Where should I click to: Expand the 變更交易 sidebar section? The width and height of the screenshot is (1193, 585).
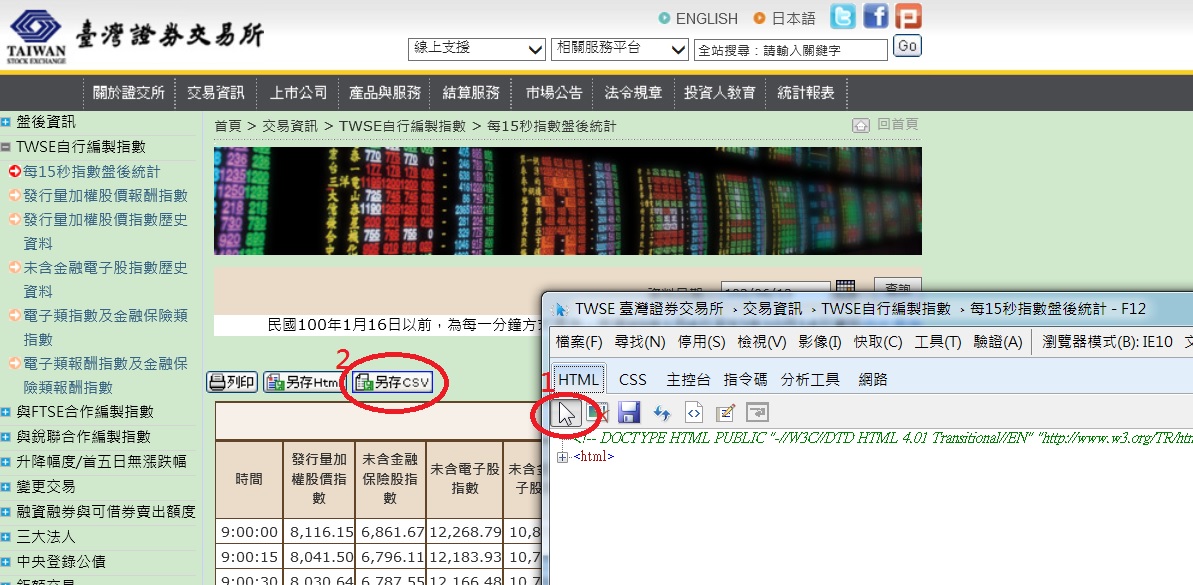[6, 487]
